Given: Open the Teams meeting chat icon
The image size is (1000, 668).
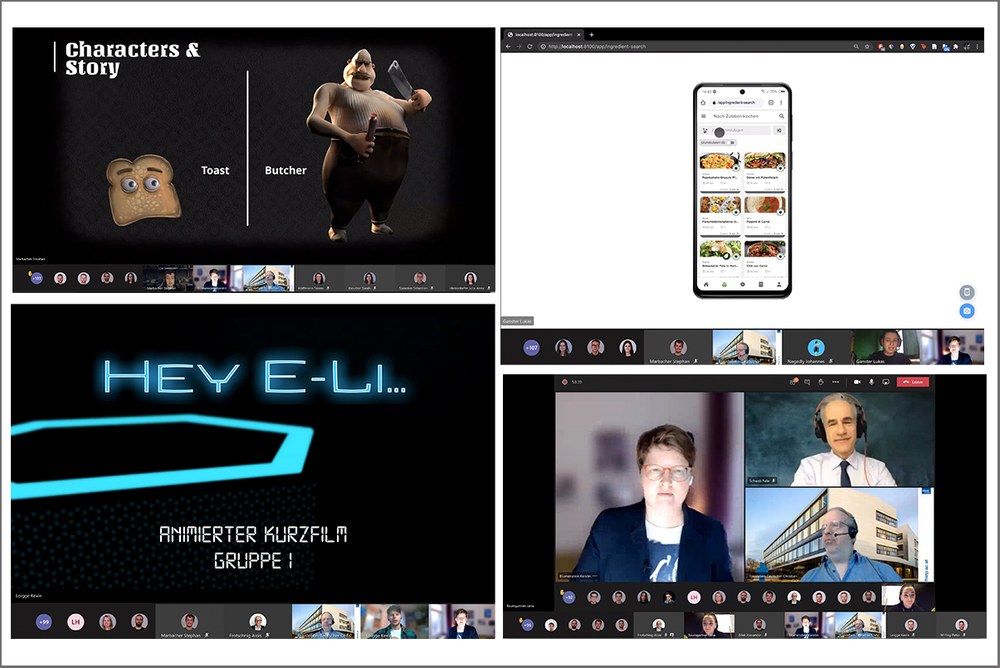Looking at the screenshot, I should (x=807, y=382).
